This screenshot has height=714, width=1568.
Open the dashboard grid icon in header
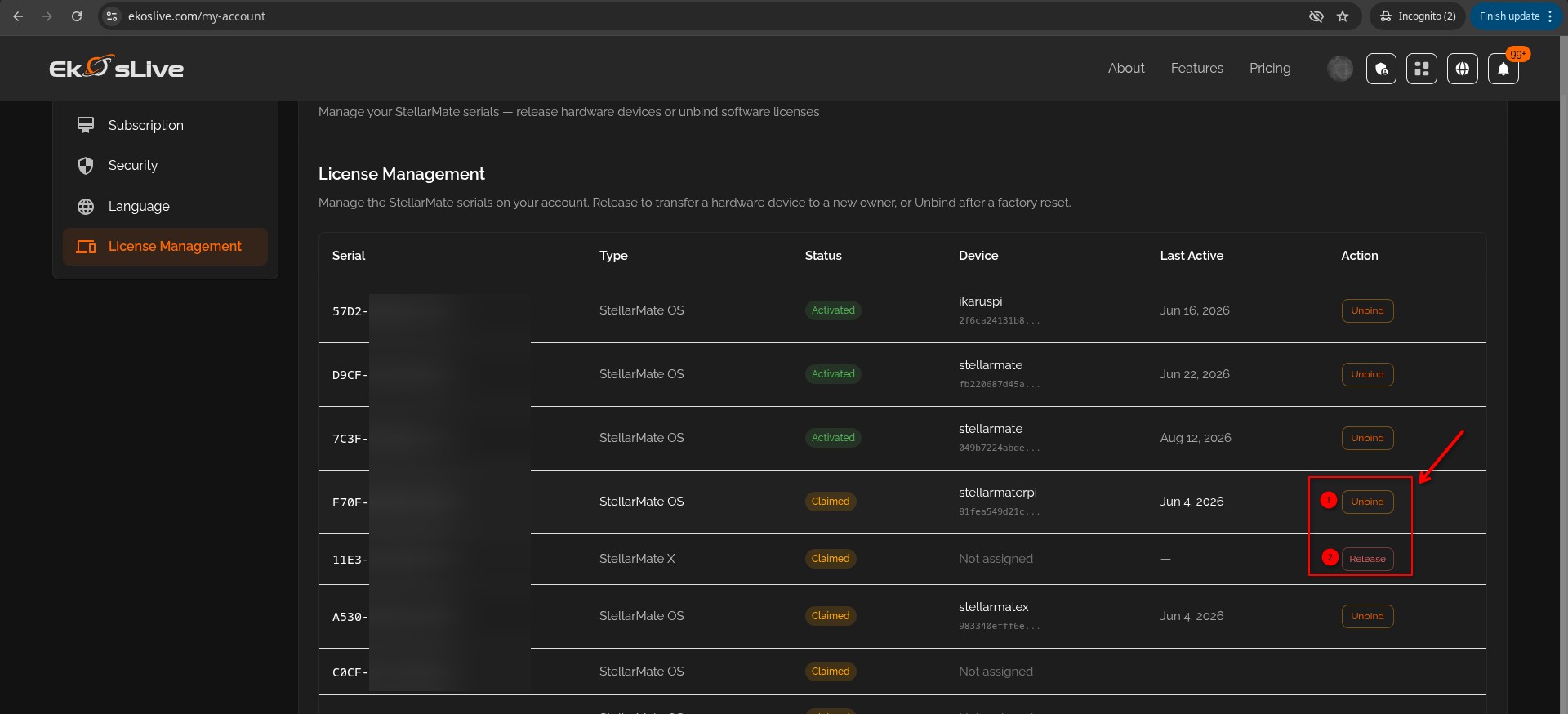coord(1422,69)
